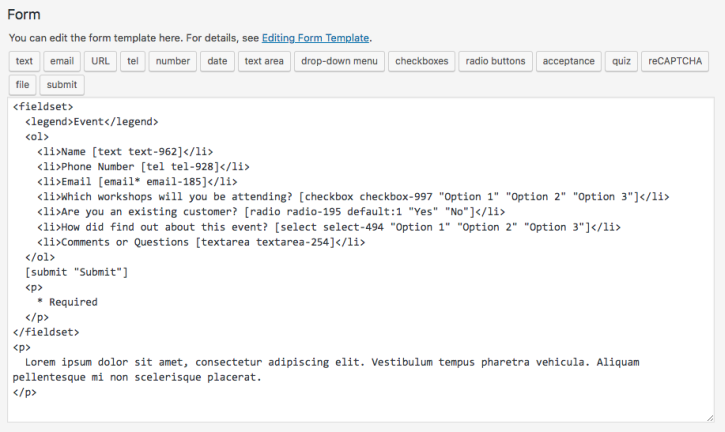725x432 pixels.
Task: Click the file upload tag button
Action: 22,85
